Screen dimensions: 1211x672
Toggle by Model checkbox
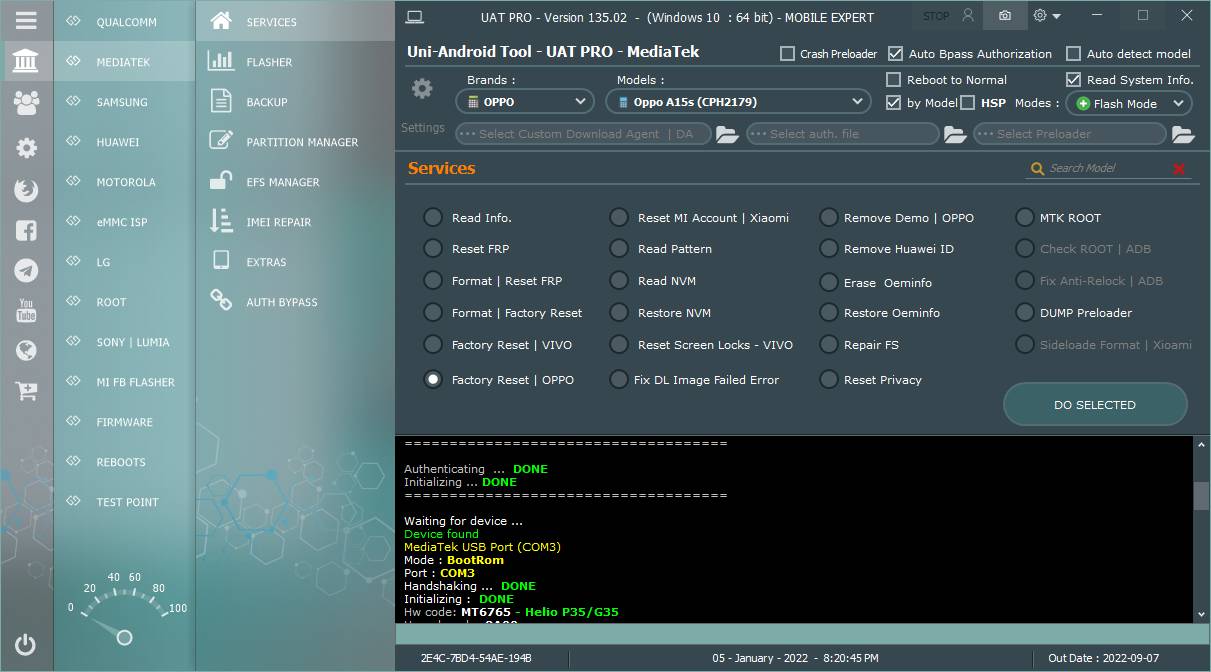point(894,103)
